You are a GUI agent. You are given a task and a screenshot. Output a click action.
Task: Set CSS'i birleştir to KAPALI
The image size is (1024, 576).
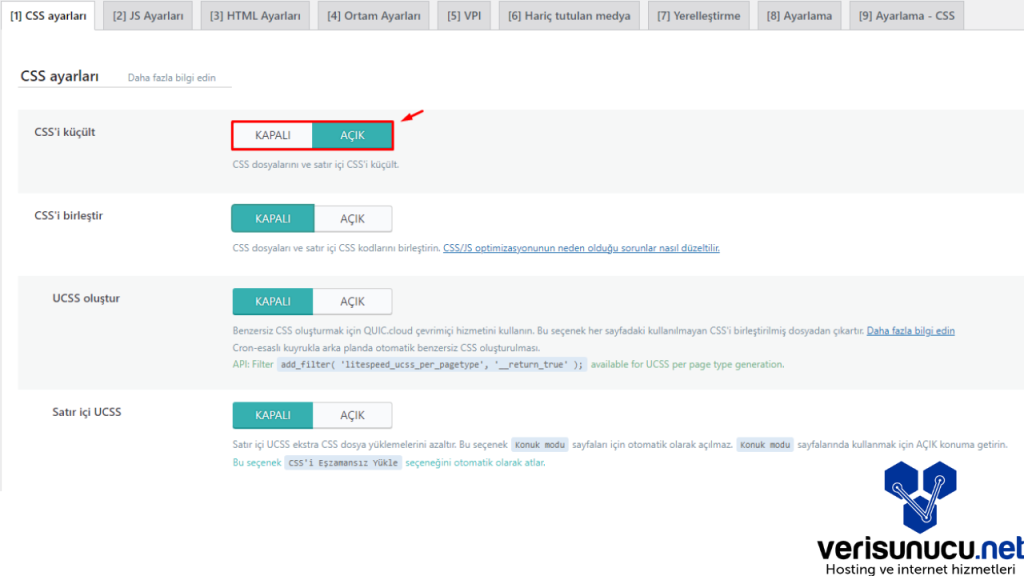click(x=272, y=219)
